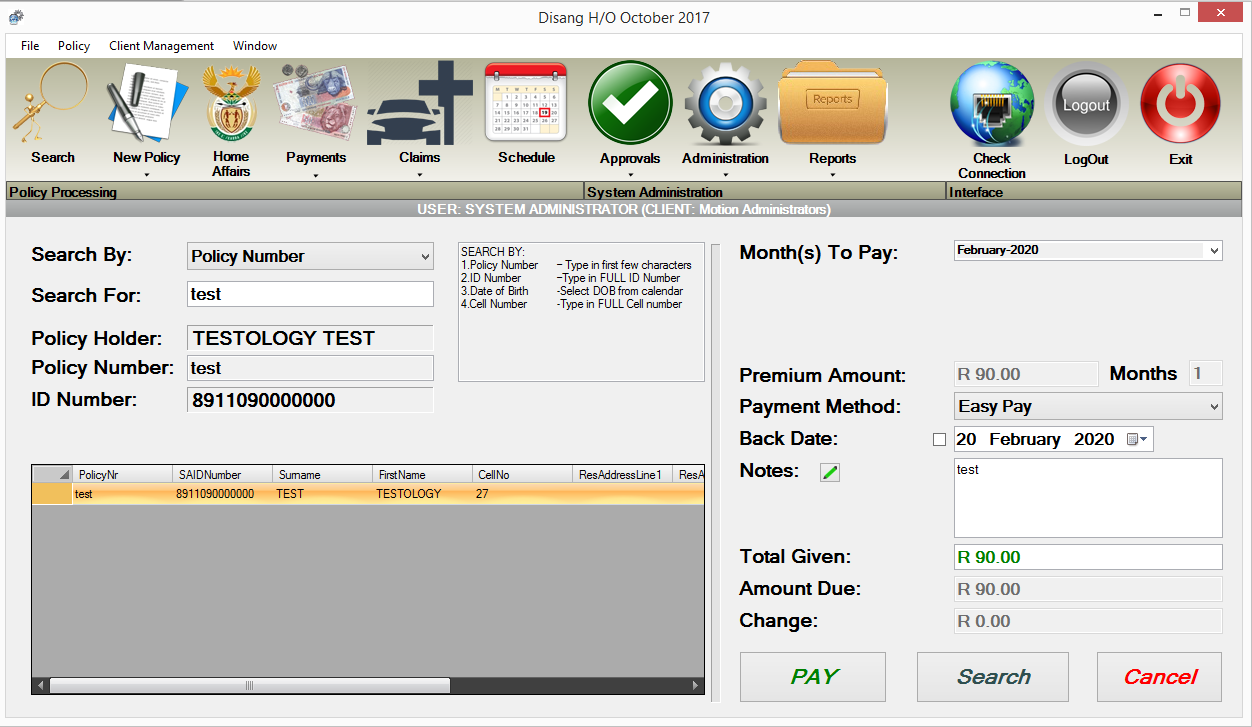Click the Home Affairs coat of arms icon

[x=231, y=105]
